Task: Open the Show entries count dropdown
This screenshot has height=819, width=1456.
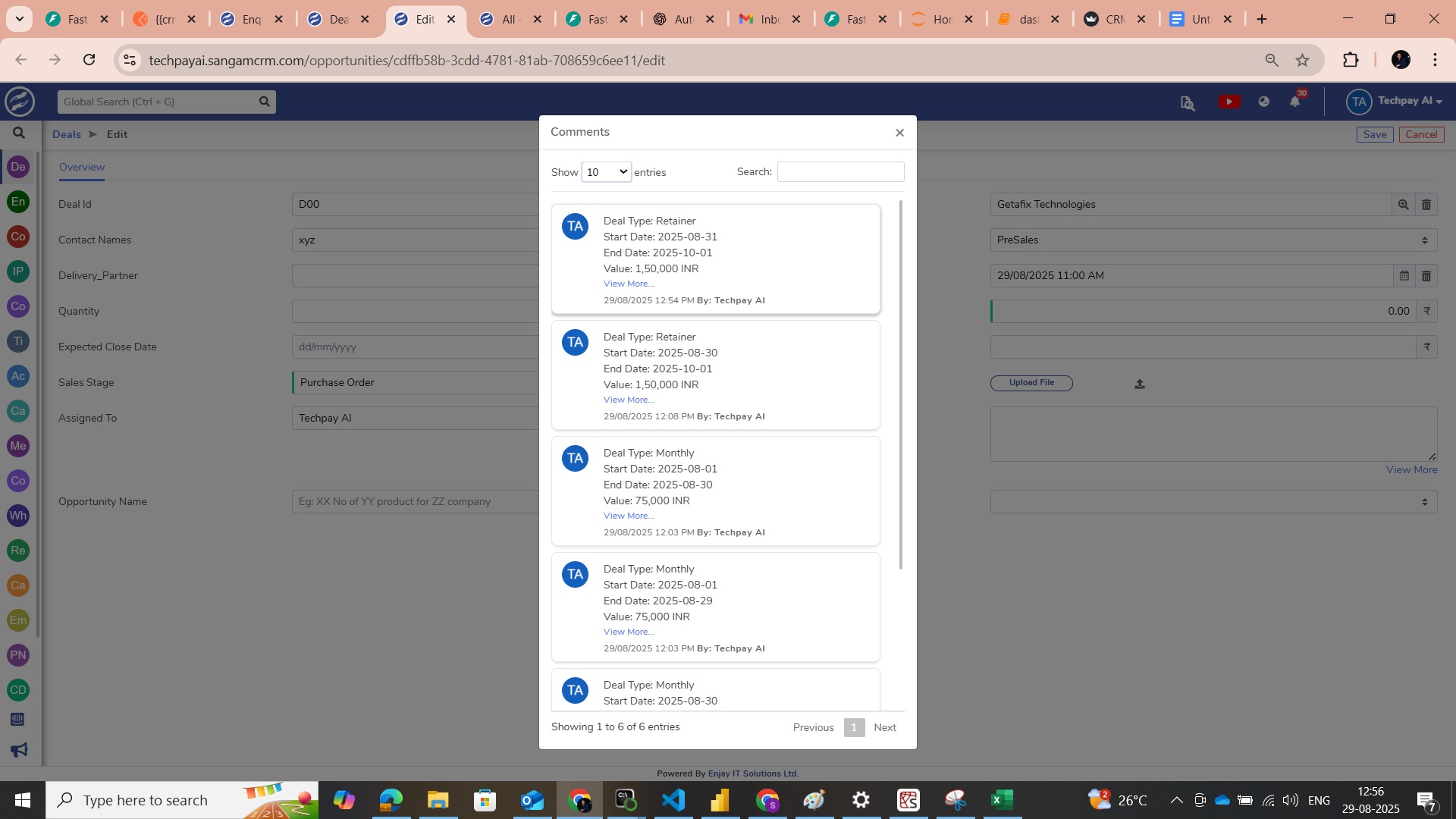Action: pyautogui.click(x=606, y=172)
